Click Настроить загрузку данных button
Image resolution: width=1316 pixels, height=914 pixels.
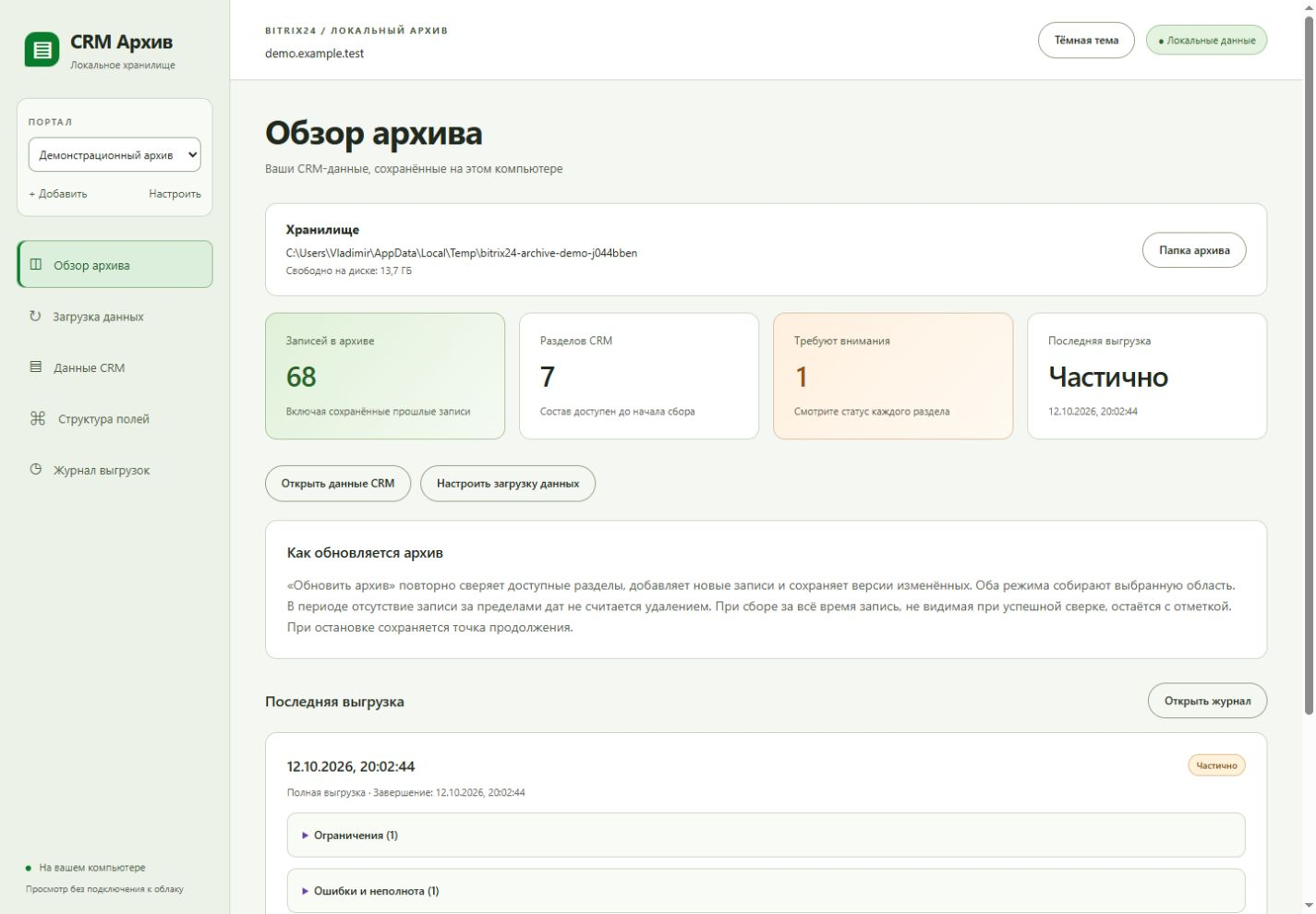508,484
